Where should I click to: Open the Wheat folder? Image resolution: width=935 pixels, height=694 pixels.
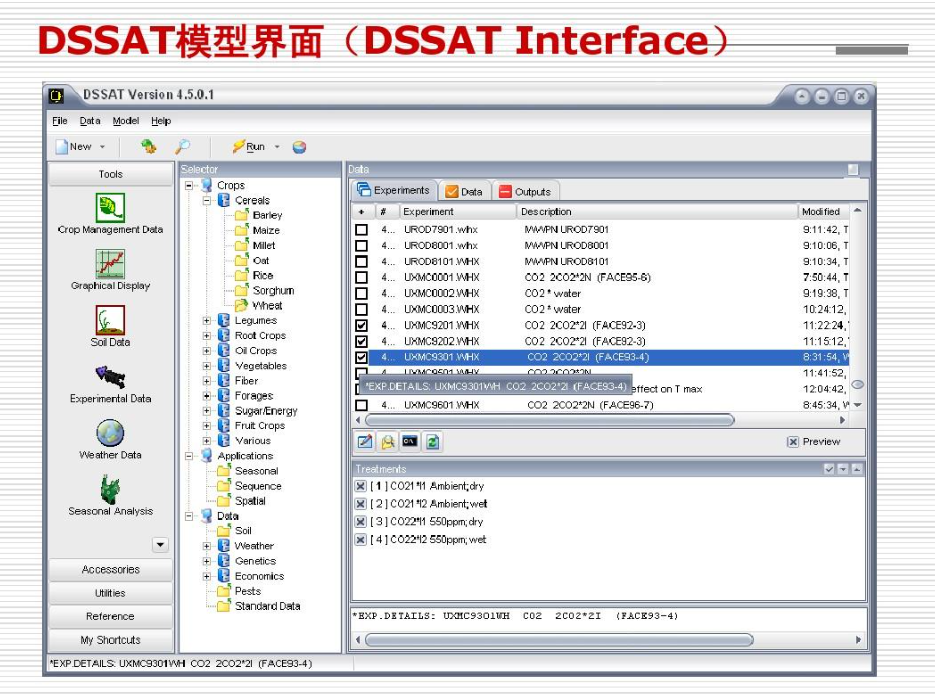[259, 305]
